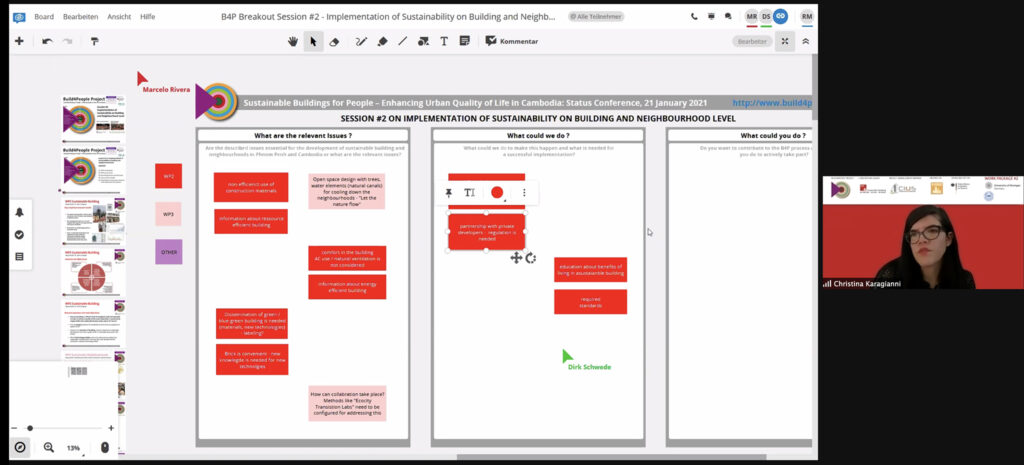Expand the Alle Teilnehmer participants list
1024x465 pixels.
click(x=595, y=16)
